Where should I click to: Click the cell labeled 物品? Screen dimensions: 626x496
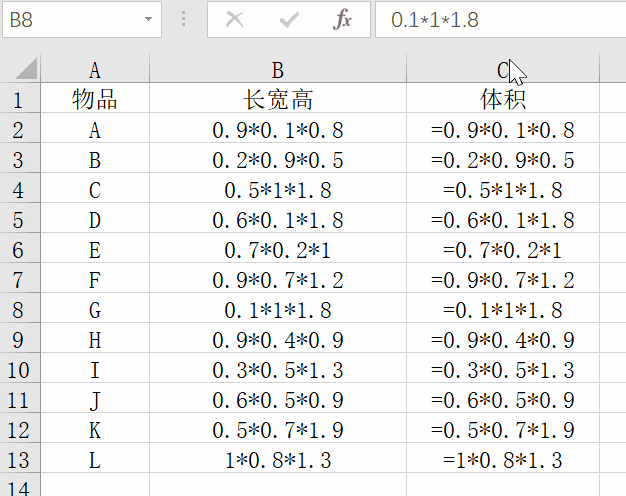[x=95, y=98]
